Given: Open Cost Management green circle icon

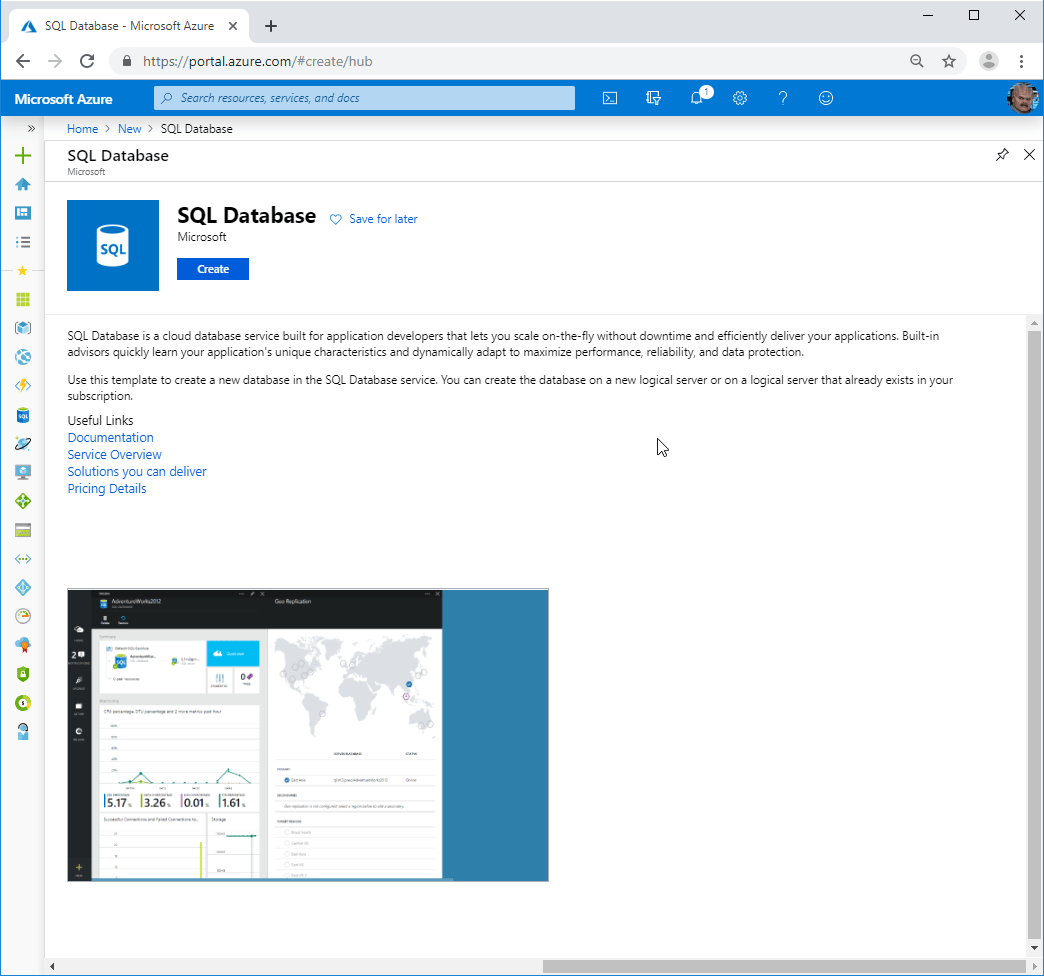Looking at the screenshot, I should [23, 702].
